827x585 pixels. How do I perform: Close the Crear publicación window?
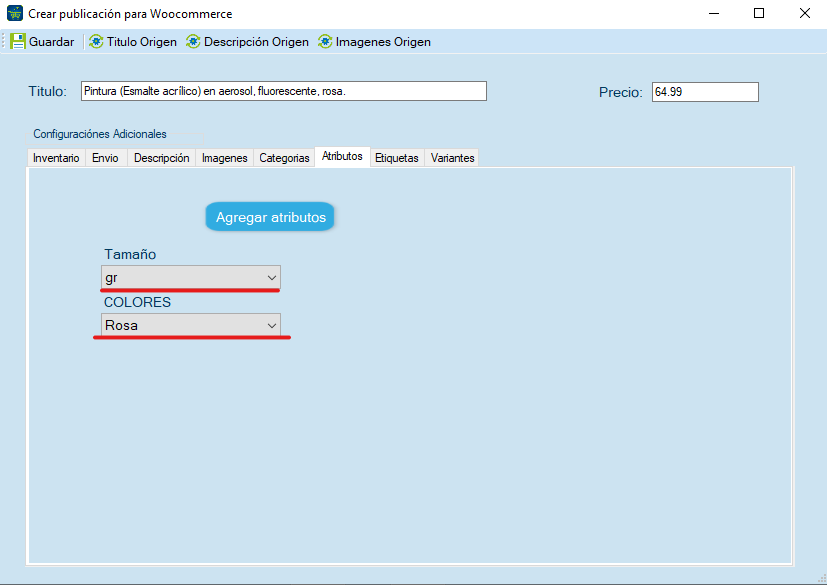805,13
